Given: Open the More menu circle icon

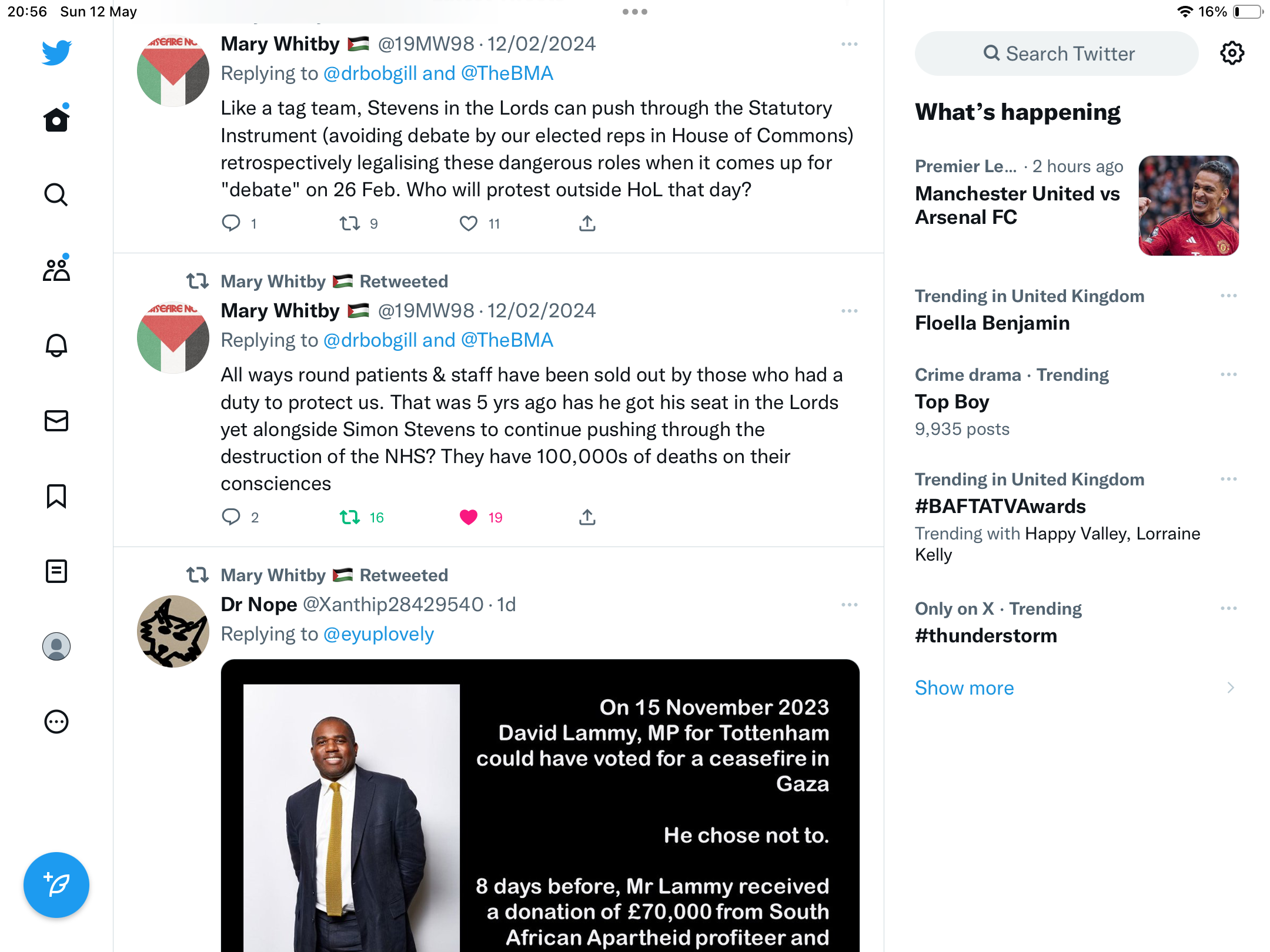Looking at the screenshot, I should click(56, 722).
